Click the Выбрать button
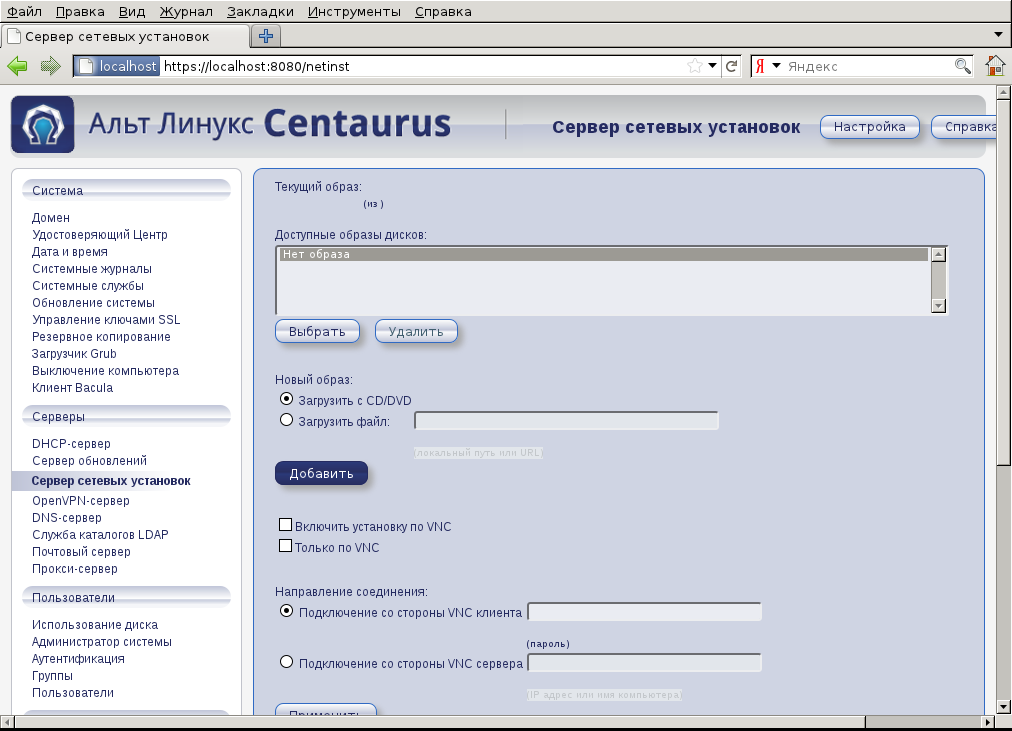This screenshot has width=1012, height=731. [x=317, y=332]
